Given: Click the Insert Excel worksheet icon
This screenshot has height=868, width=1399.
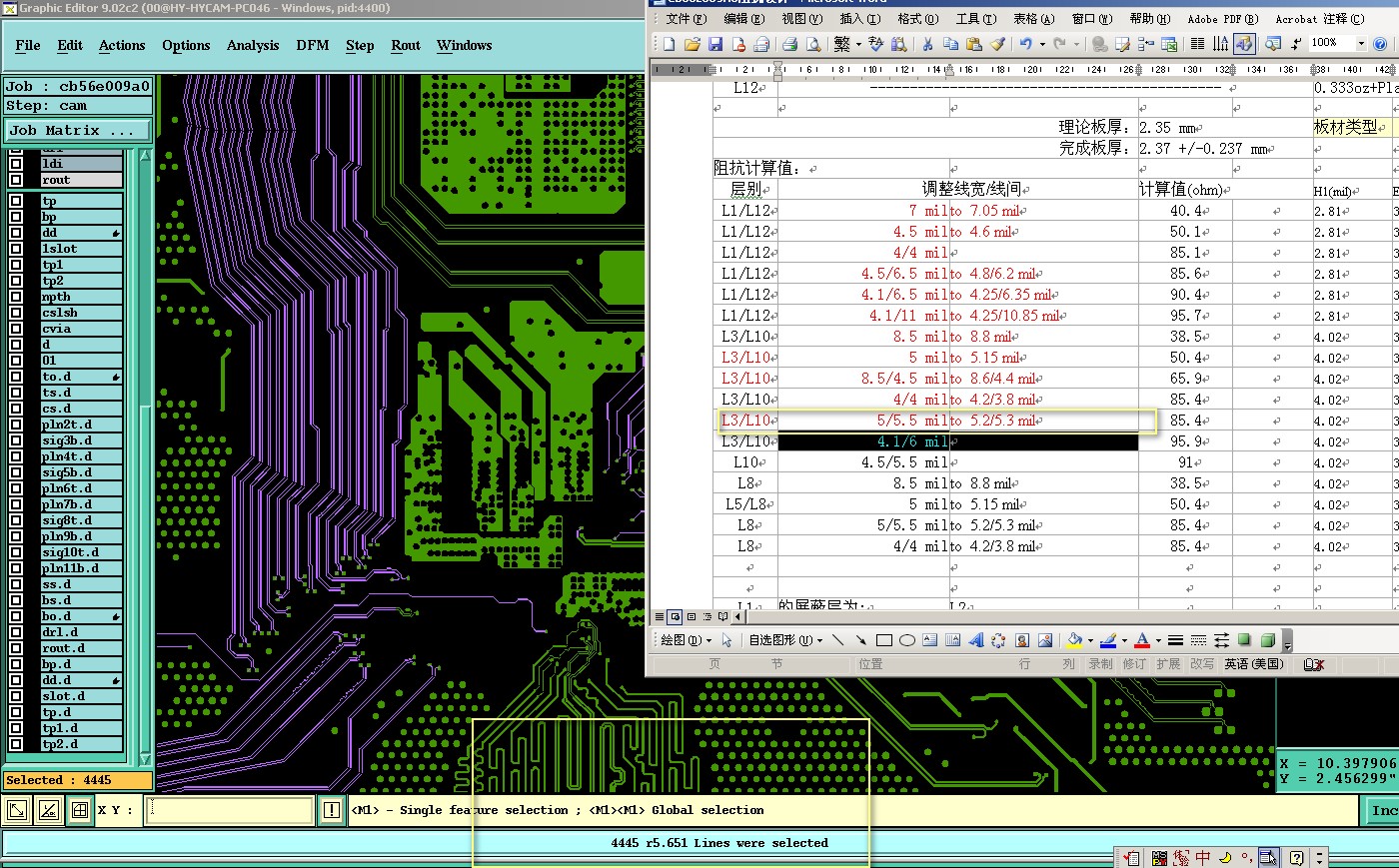Looking at the screenshot, I should click(1169, 44).
